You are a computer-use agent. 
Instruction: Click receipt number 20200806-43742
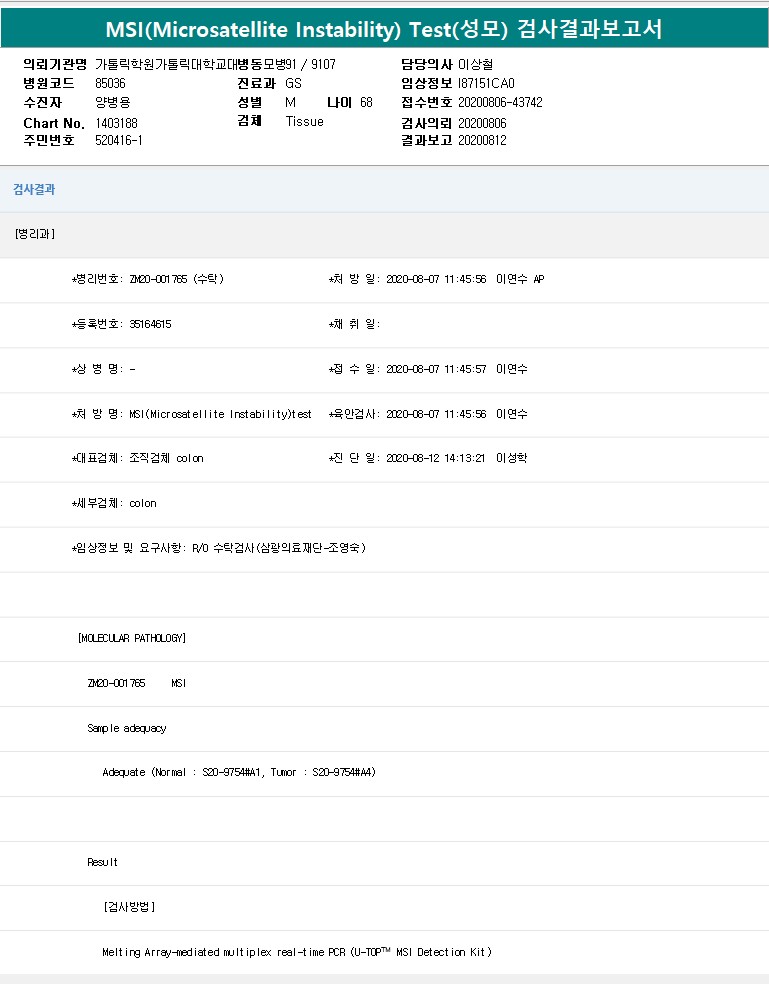[500, 102]
